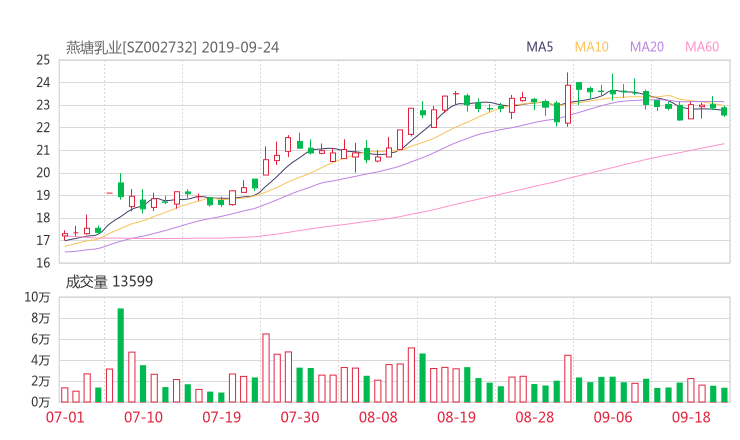Click the 20 price axis label

[43, 173]
